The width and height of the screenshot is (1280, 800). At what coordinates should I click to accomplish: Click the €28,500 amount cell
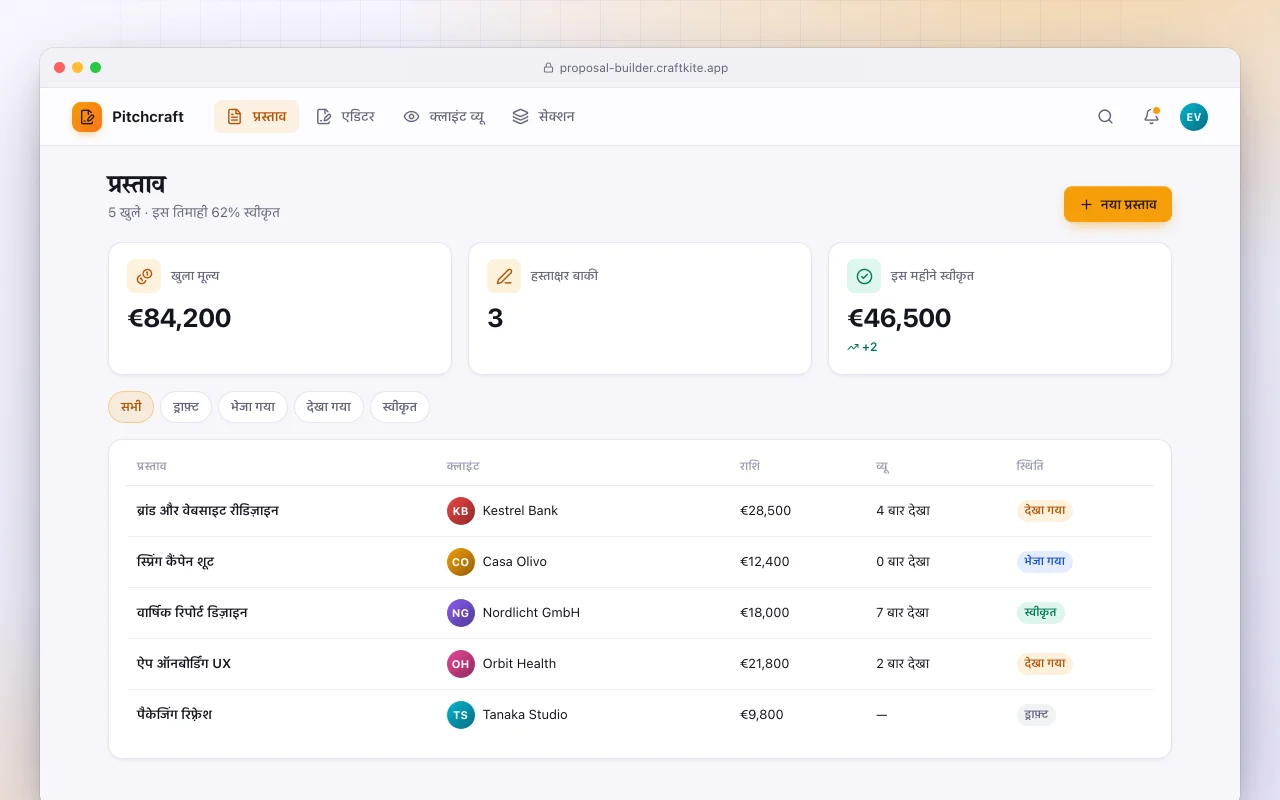[x=765, y=511]
